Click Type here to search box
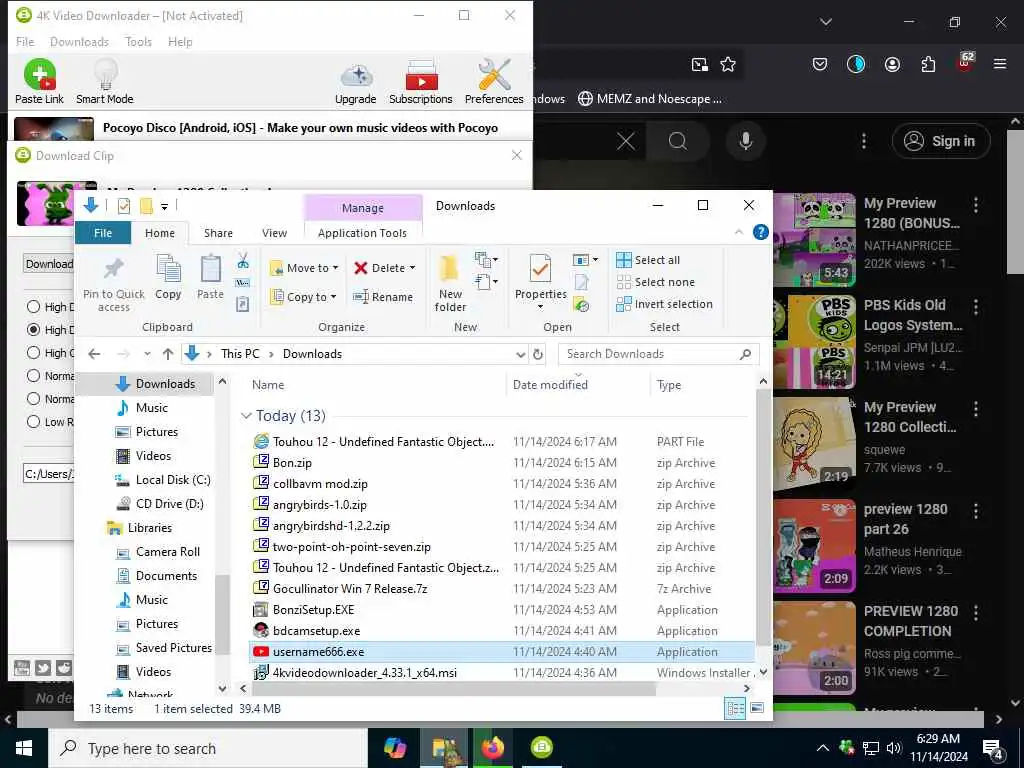 point(208,748)
